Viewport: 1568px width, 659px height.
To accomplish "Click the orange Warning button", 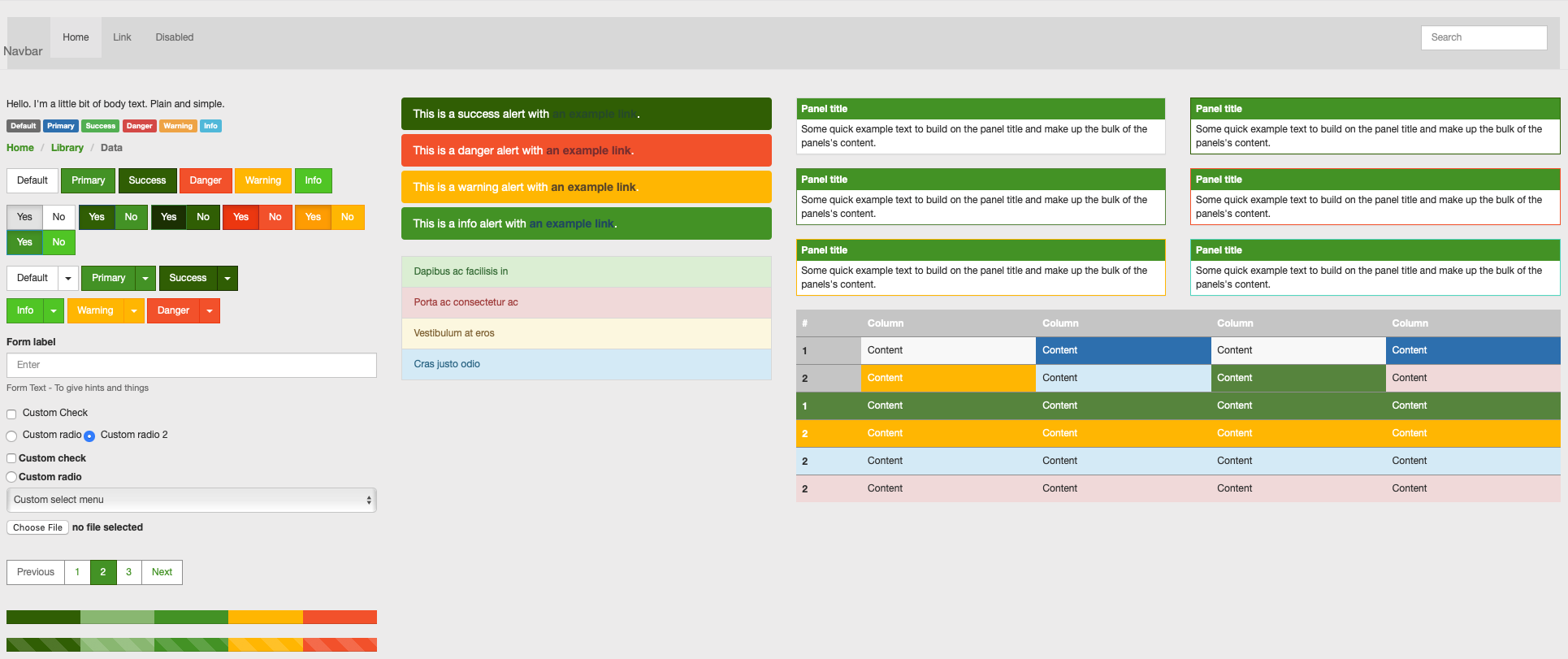I will [263, 180].
